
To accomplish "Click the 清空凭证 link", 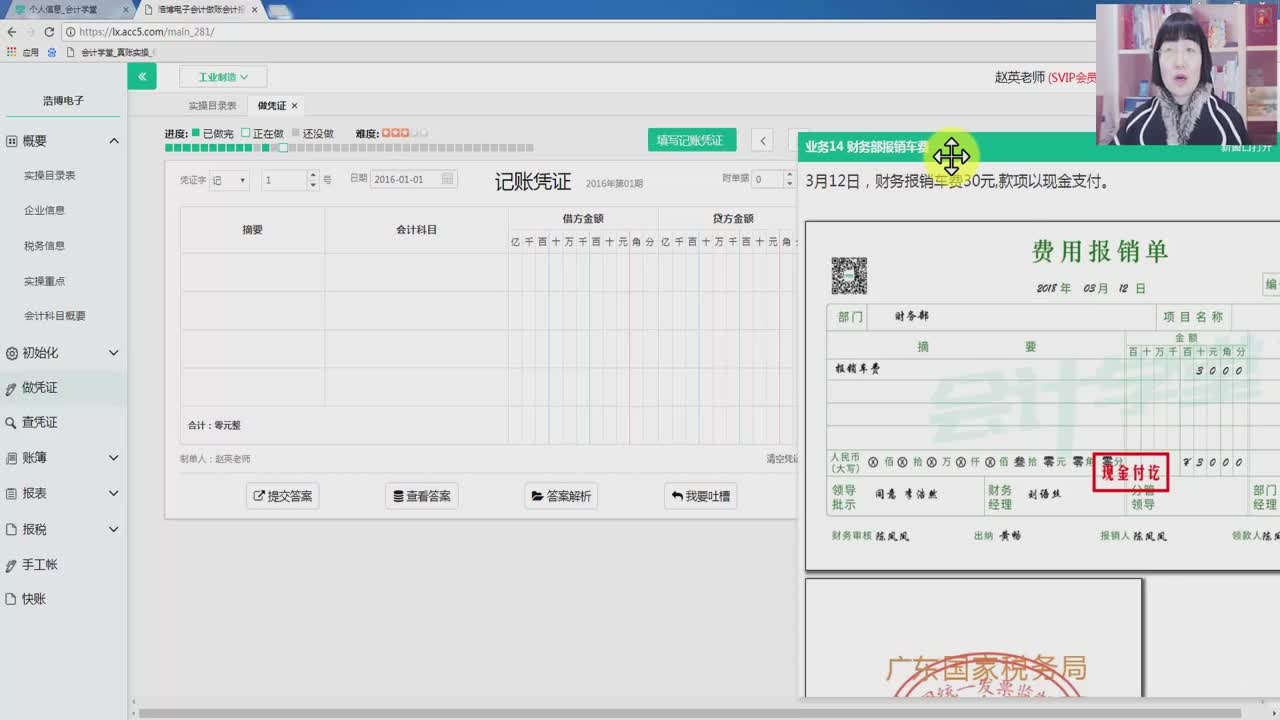I will (782, 459).
